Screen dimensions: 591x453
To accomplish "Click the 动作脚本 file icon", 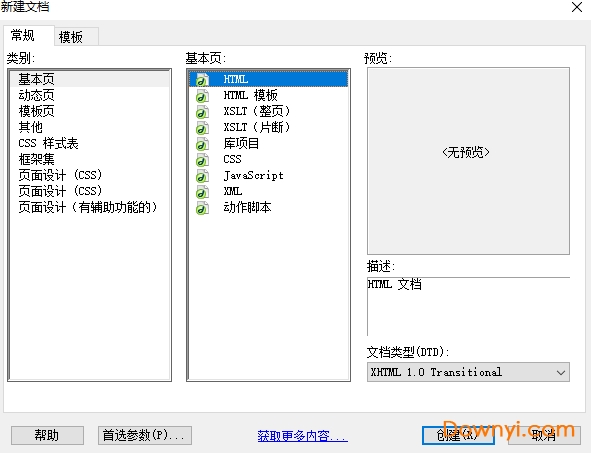I will point(202,208).
